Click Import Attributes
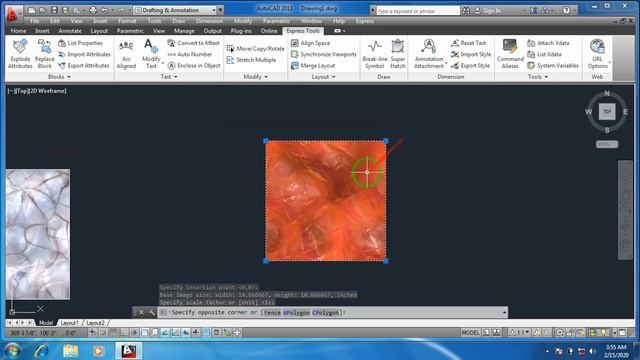640x360 pixels. (84, 54)
